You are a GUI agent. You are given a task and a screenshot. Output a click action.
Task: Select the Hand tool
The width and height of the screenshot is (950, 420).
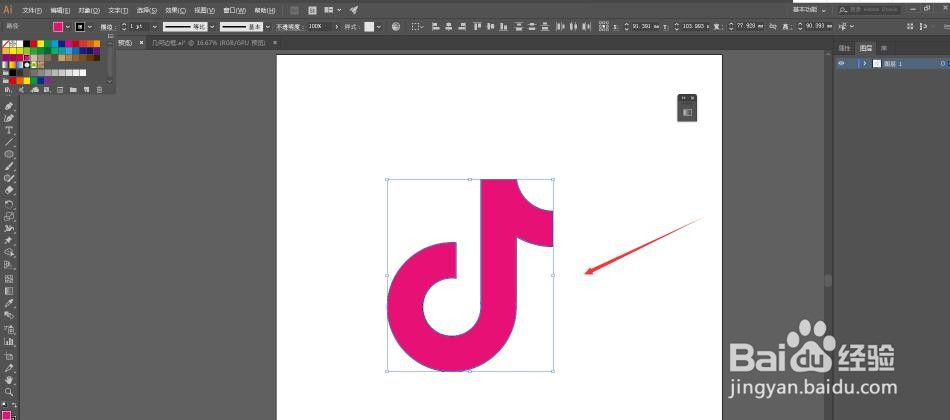[8, 380]
